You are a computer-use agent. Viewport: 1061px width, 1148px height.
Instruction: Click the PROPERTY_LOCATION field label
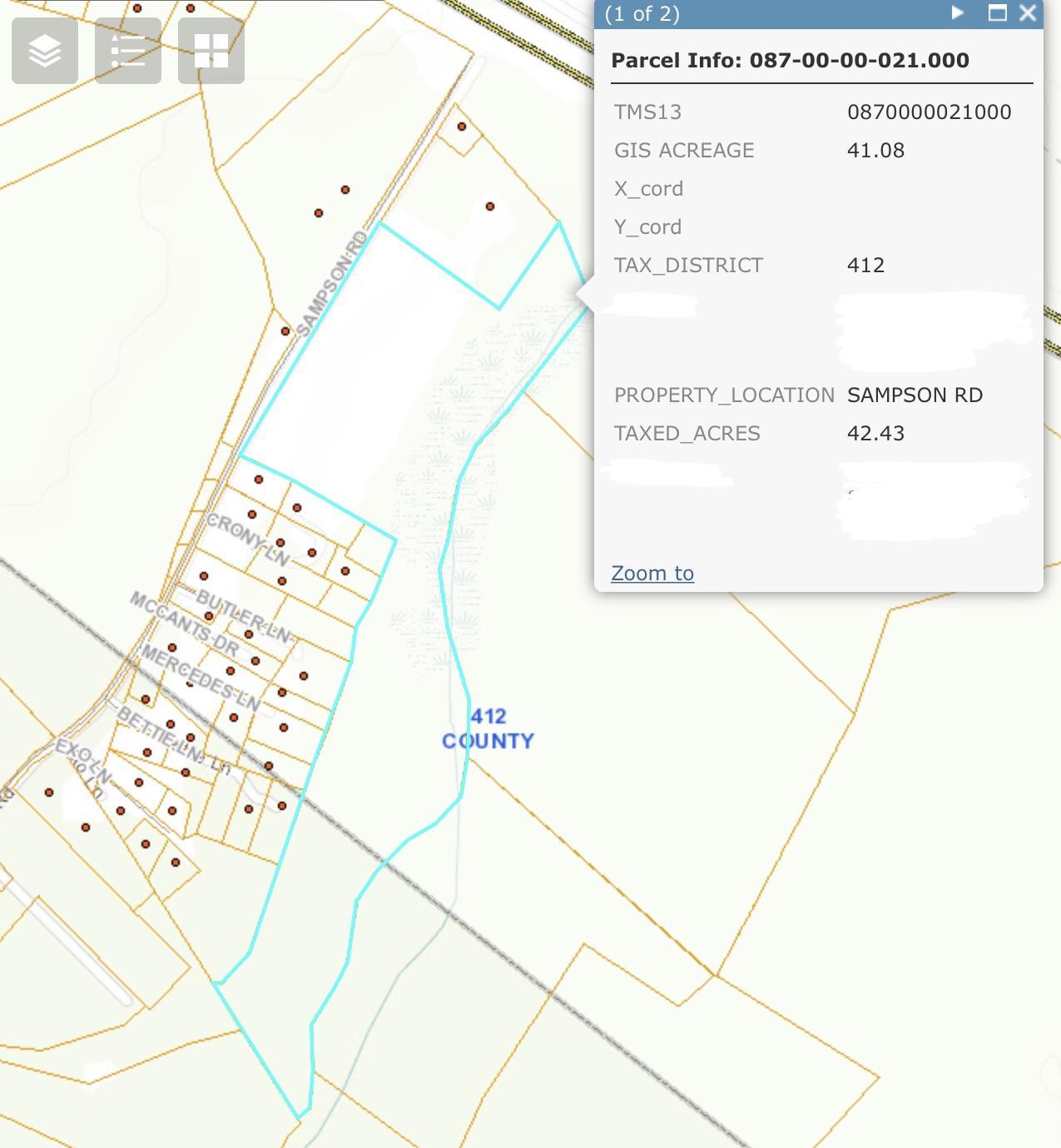pyautogui.click(x=724, y=395)
